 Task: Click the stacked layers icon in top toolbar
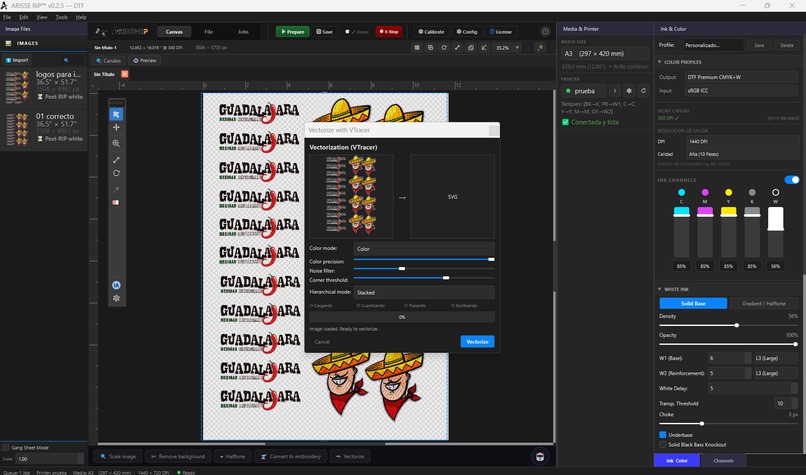coord(470,47)
